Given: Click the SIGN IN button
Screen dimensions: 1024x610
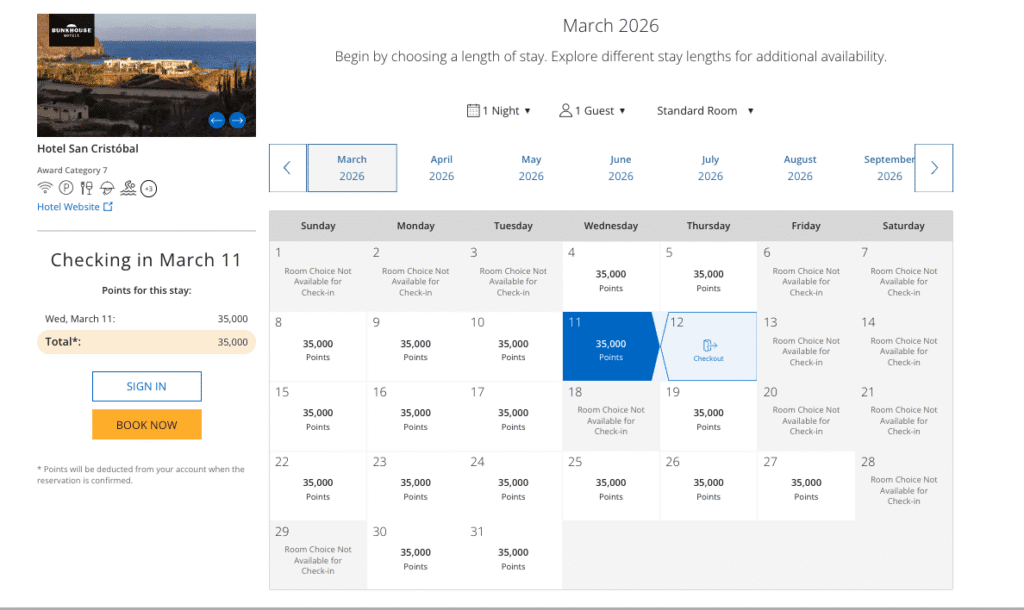Looking at the screenshot, I should click(146, 386).
